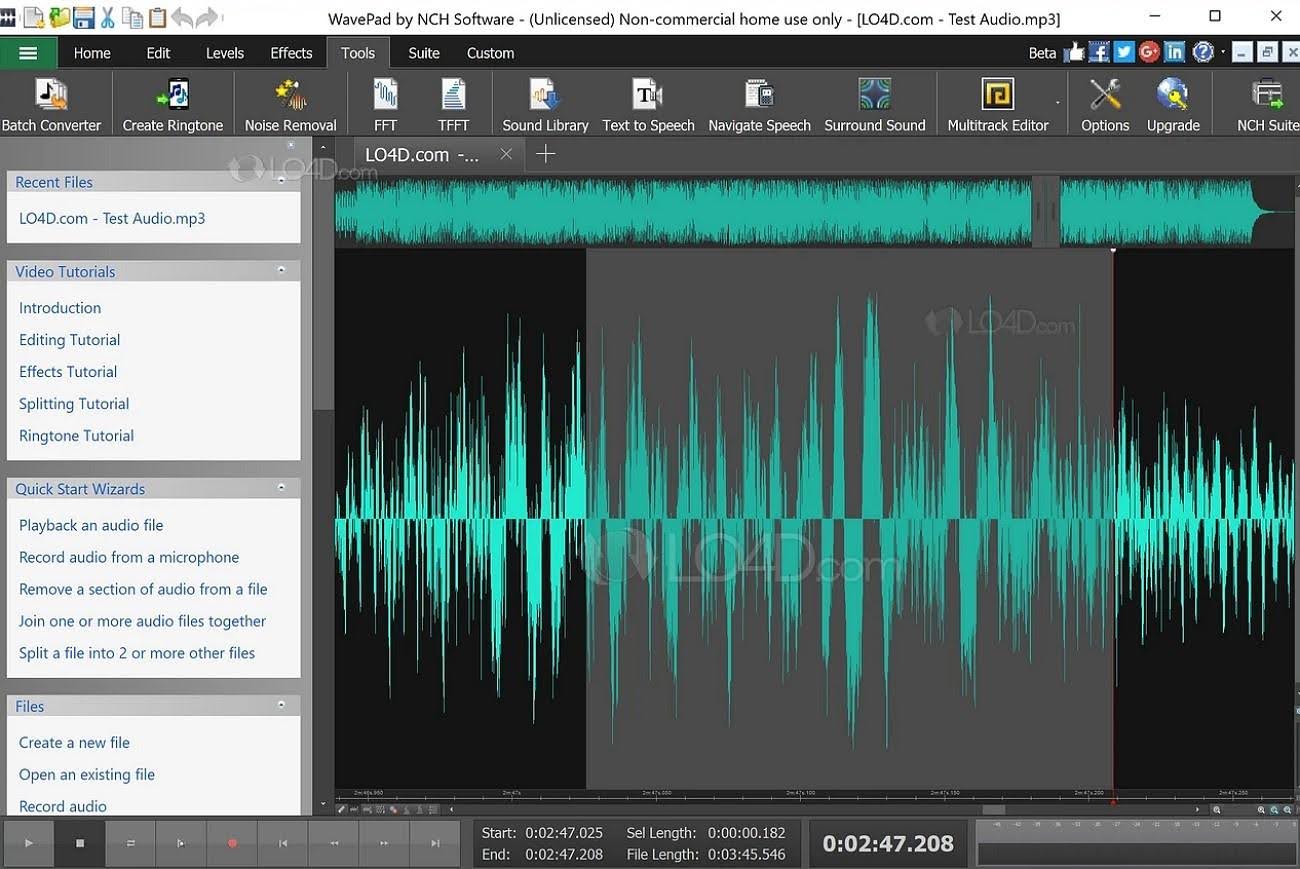Open the Effects Tutorial link
Screen dimensions: 1300x869
pos(68,372)
